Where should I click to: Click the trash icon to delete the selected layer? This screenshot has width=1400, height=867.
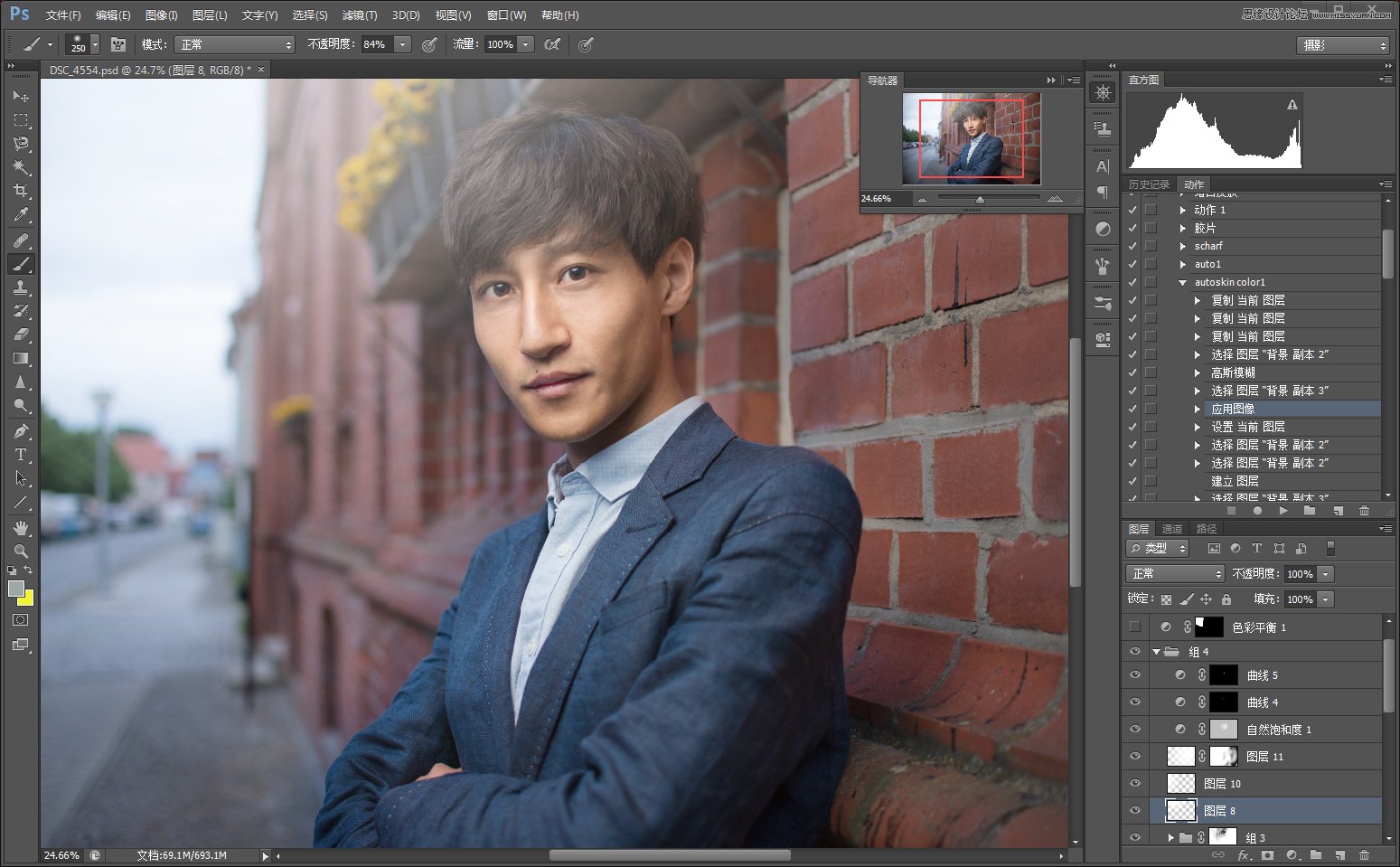1363,855
